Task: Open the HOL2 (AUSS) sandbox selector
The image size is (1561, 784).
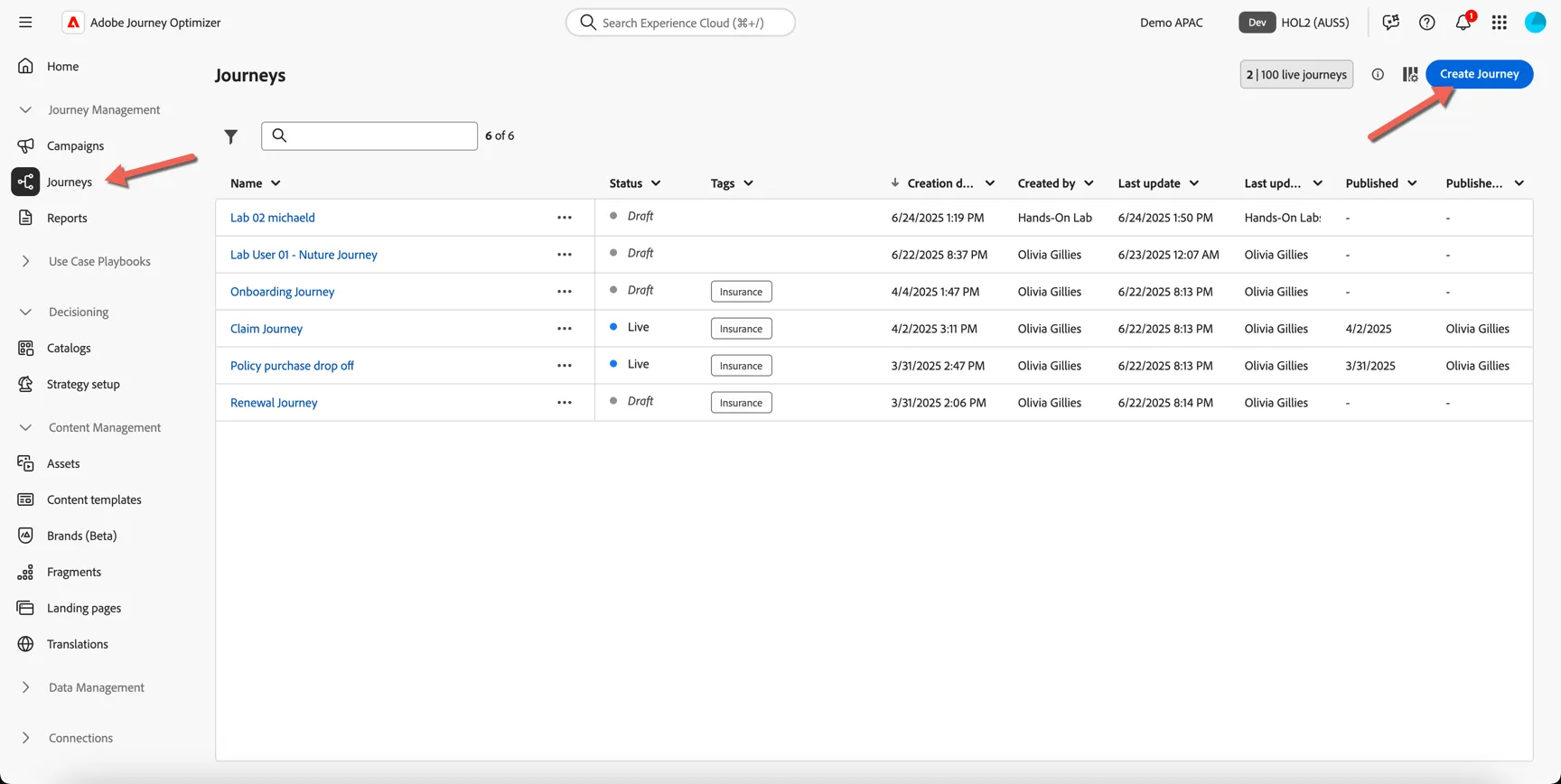Action: [1294, 23]
